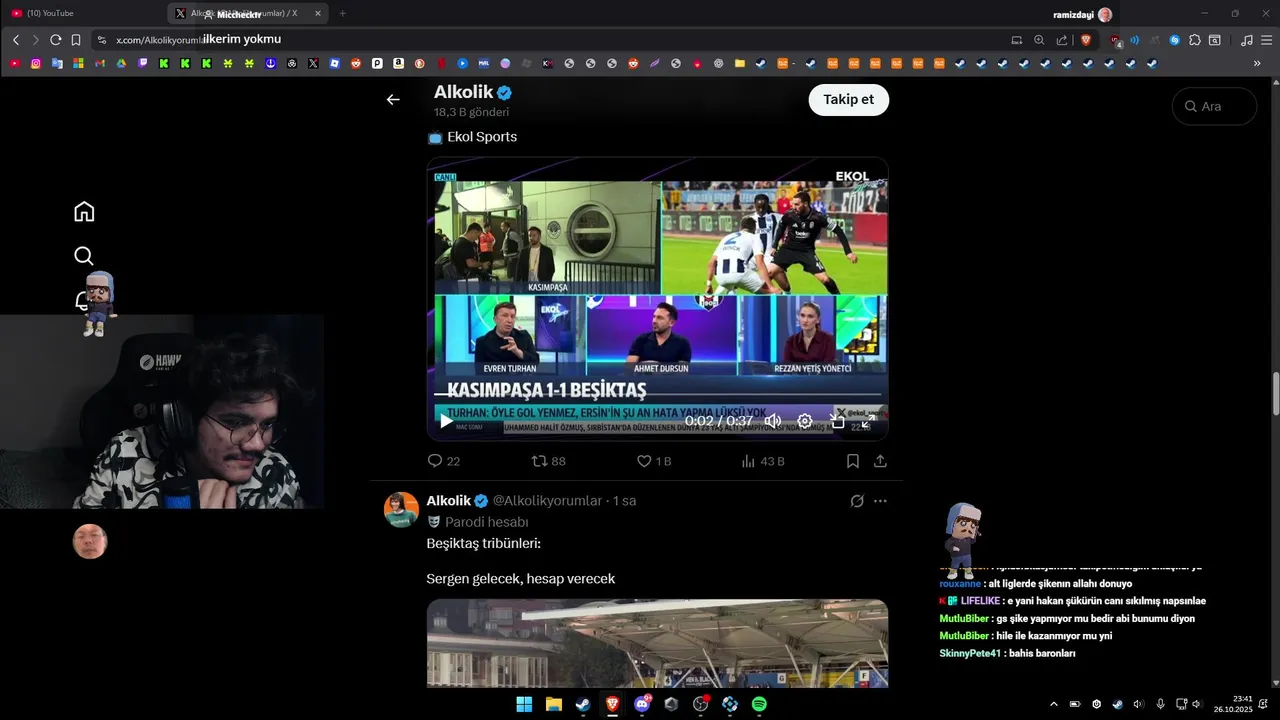Like the tweet showing 1 B likes
Viewport: 1280px width, 720px height.
654,461
